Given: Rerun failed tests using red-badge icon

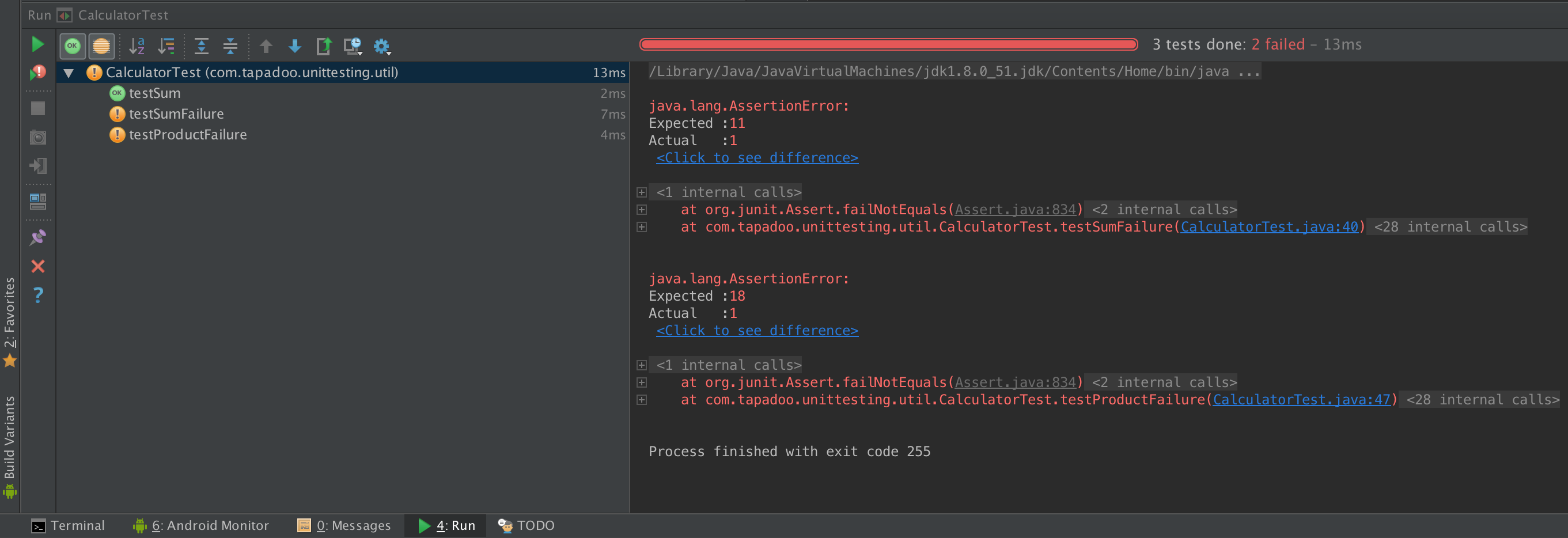Looking at the screenshot, I should point(38,73).
